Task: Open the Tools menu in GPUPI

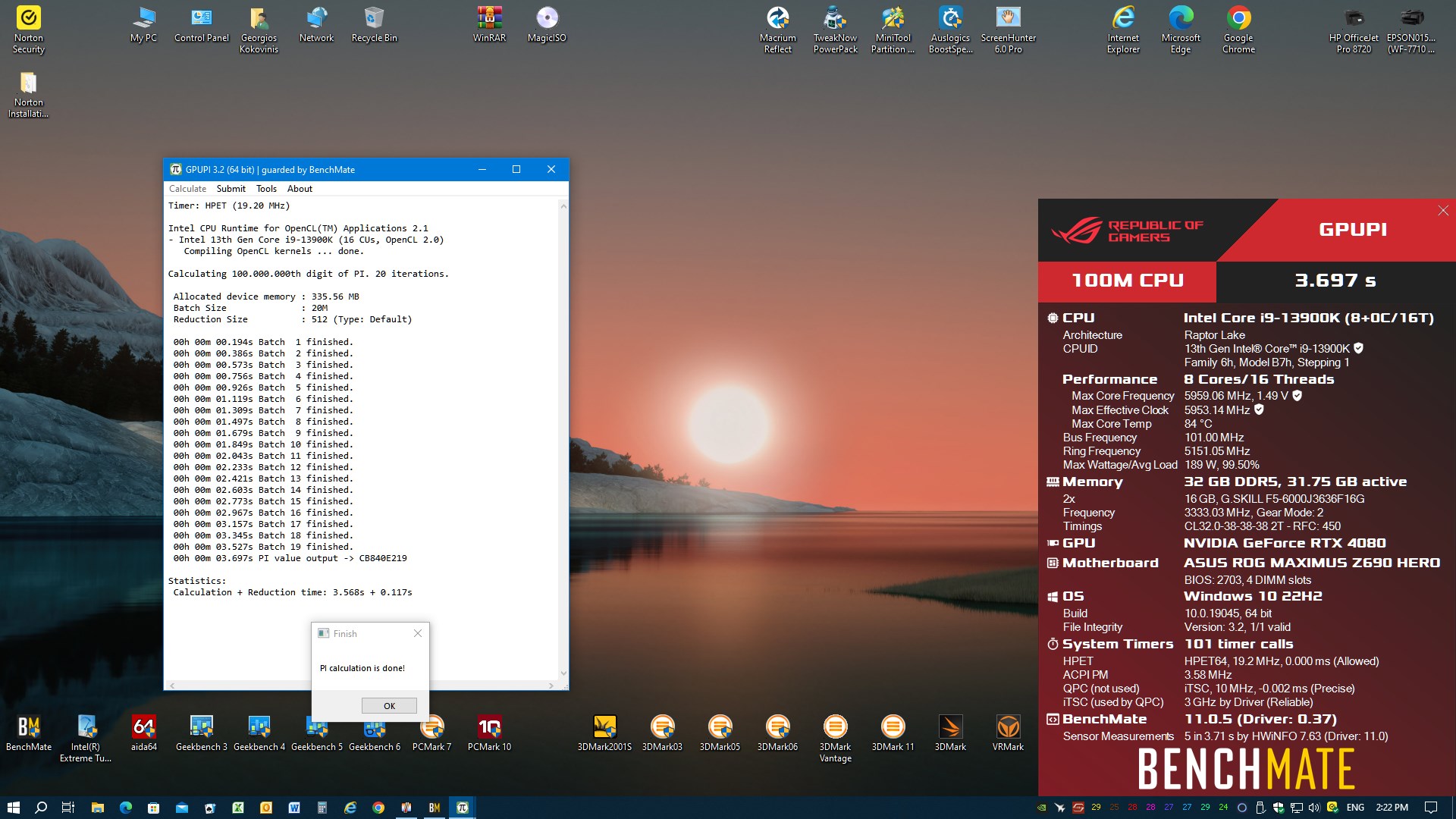Action: [266, 189]
